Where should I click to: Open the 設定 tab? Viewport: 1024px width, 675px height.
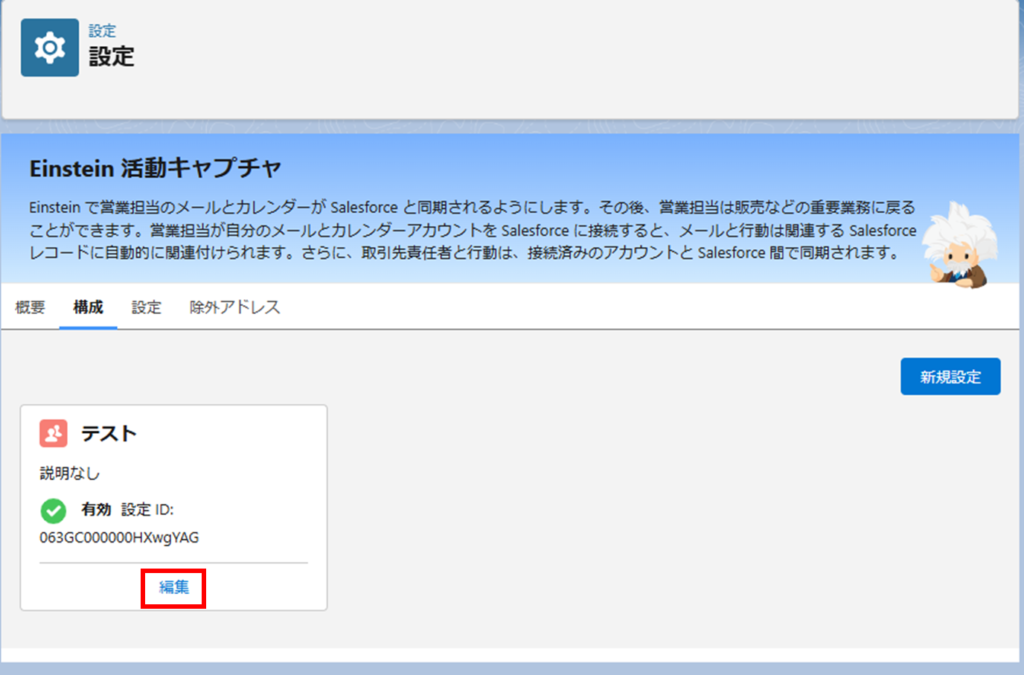(146, 307)
